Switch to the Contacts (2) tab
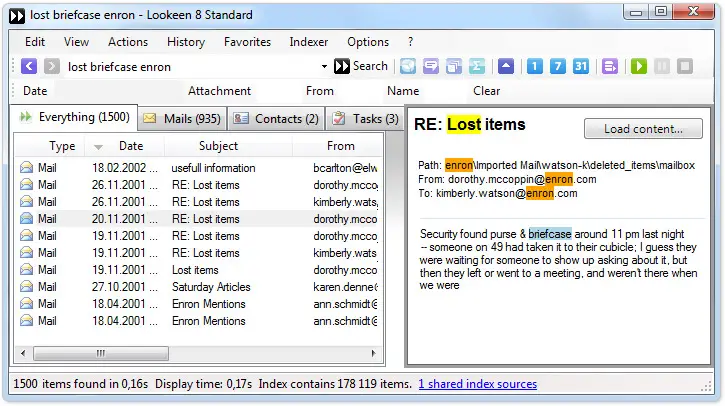 [276, 119]
